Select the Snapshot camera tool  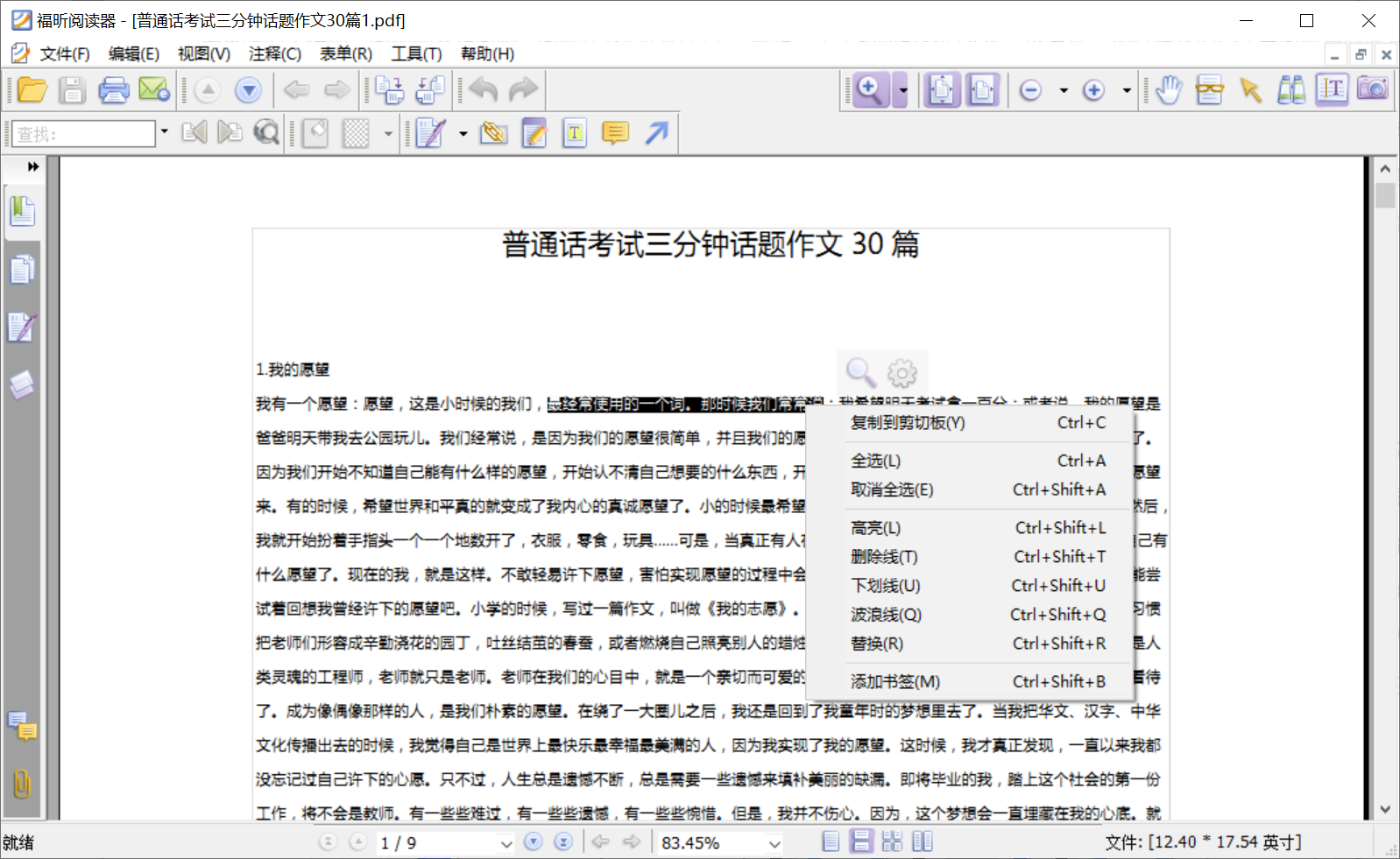click(1373, 88)
